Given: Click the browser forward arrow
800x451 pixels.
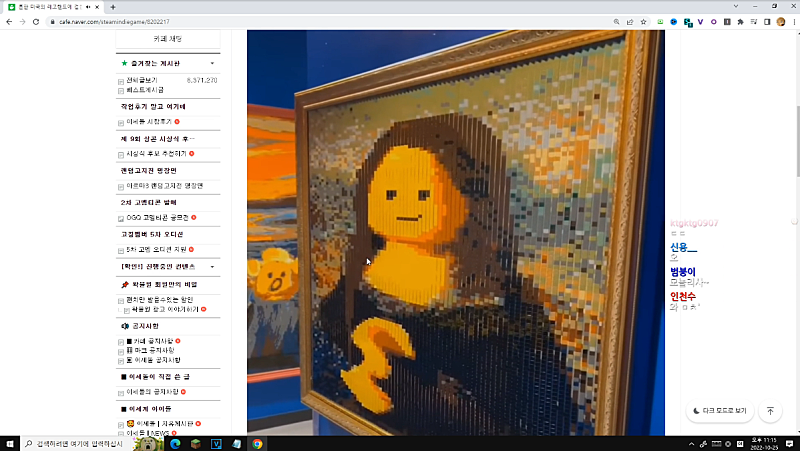Looking at the screenshot, I should coord(22,22).
